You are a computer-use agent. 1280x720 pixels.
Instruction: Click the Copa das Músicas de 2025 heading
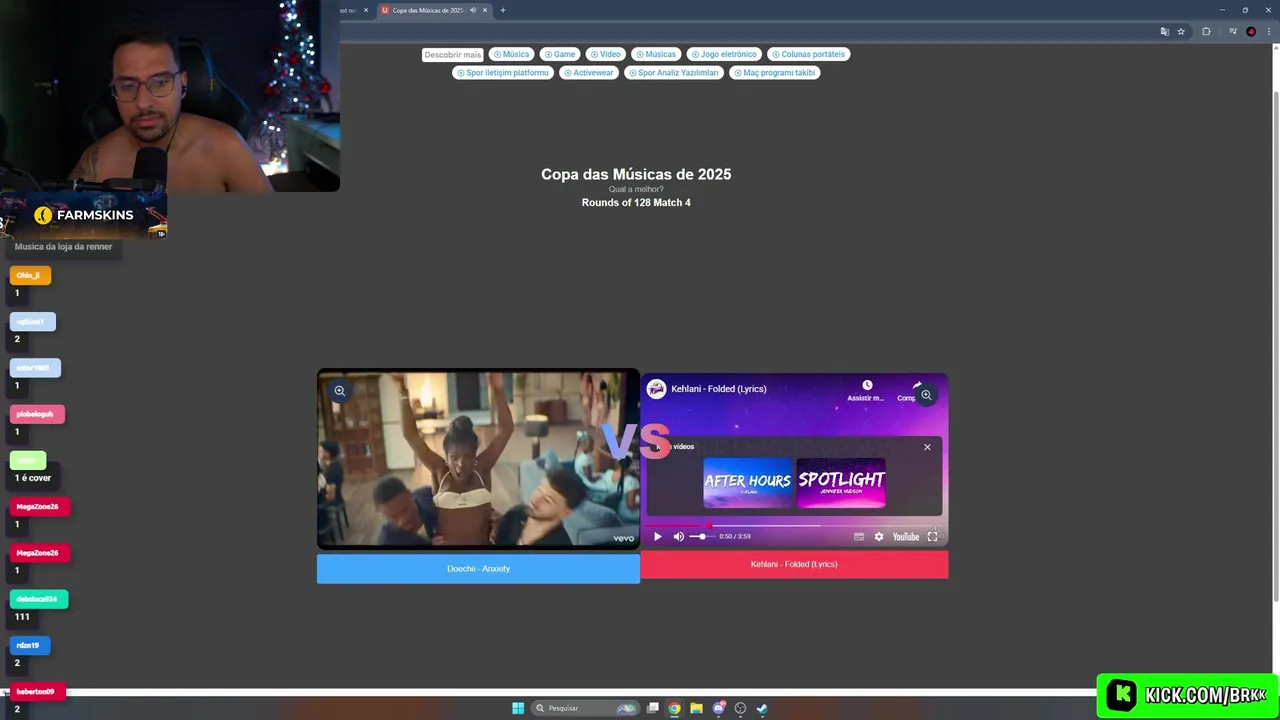tap(636, 174)
